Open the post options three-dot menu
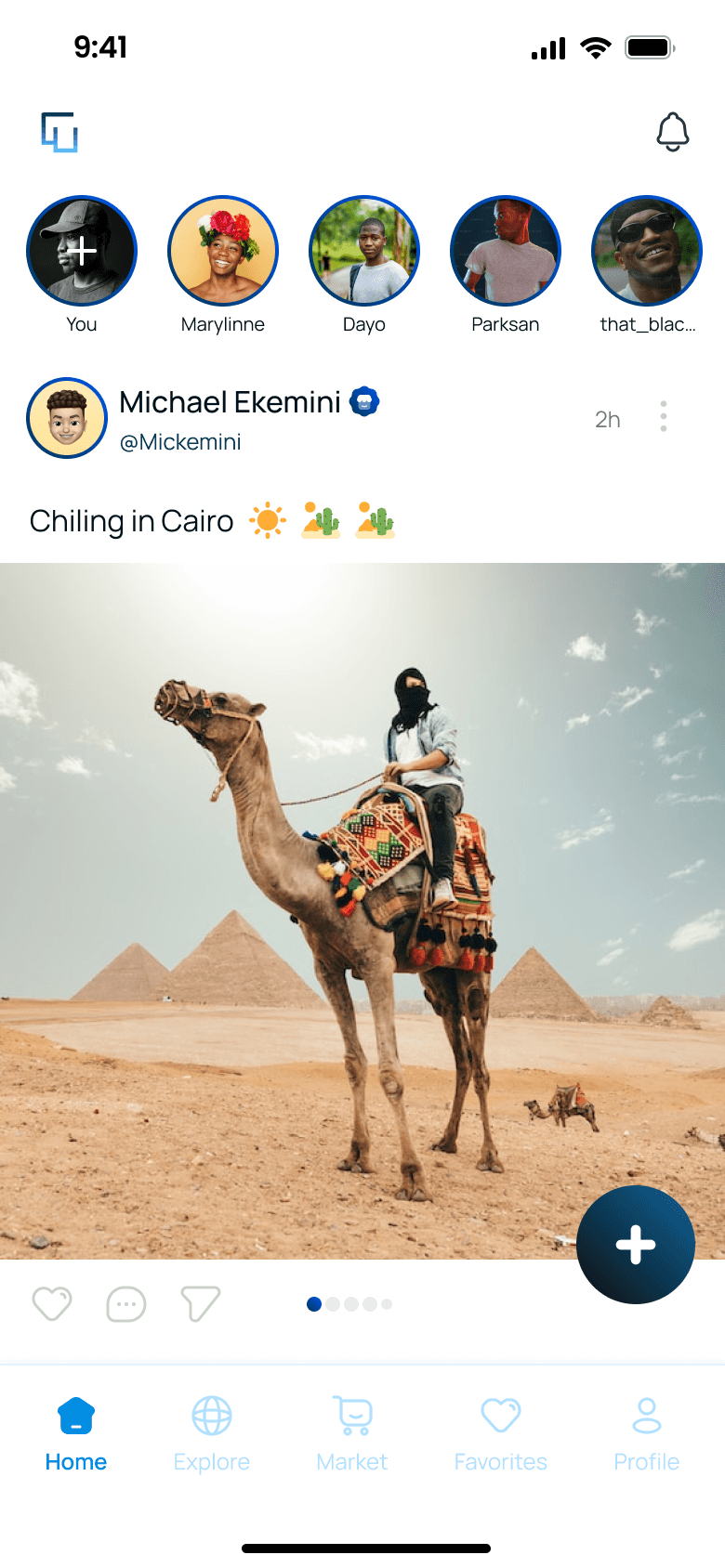The image size is (725, 1568). pyautogui.click(x=664, y=416)
